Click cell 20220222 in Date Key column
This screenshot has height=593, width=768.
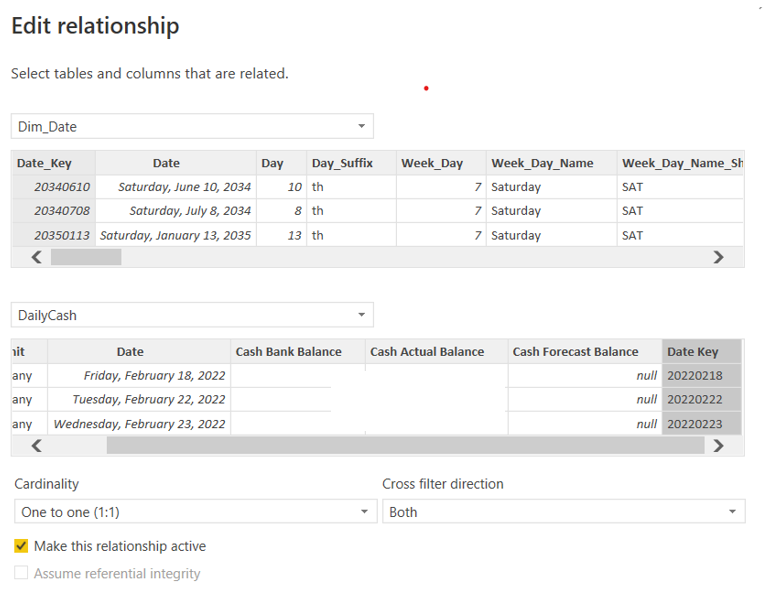pos(701,400)
